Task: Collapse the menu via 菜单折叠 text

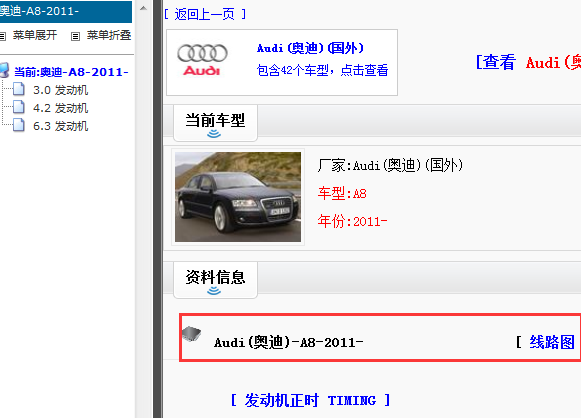Action: [109, 35]
